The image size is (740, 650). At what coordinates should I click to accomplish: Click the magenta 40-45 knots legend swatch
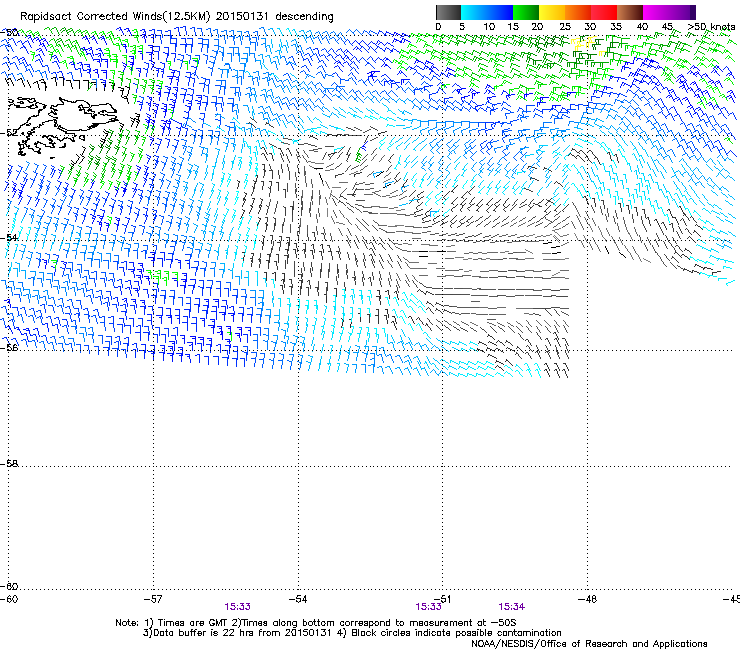click(x=656, y=12)
